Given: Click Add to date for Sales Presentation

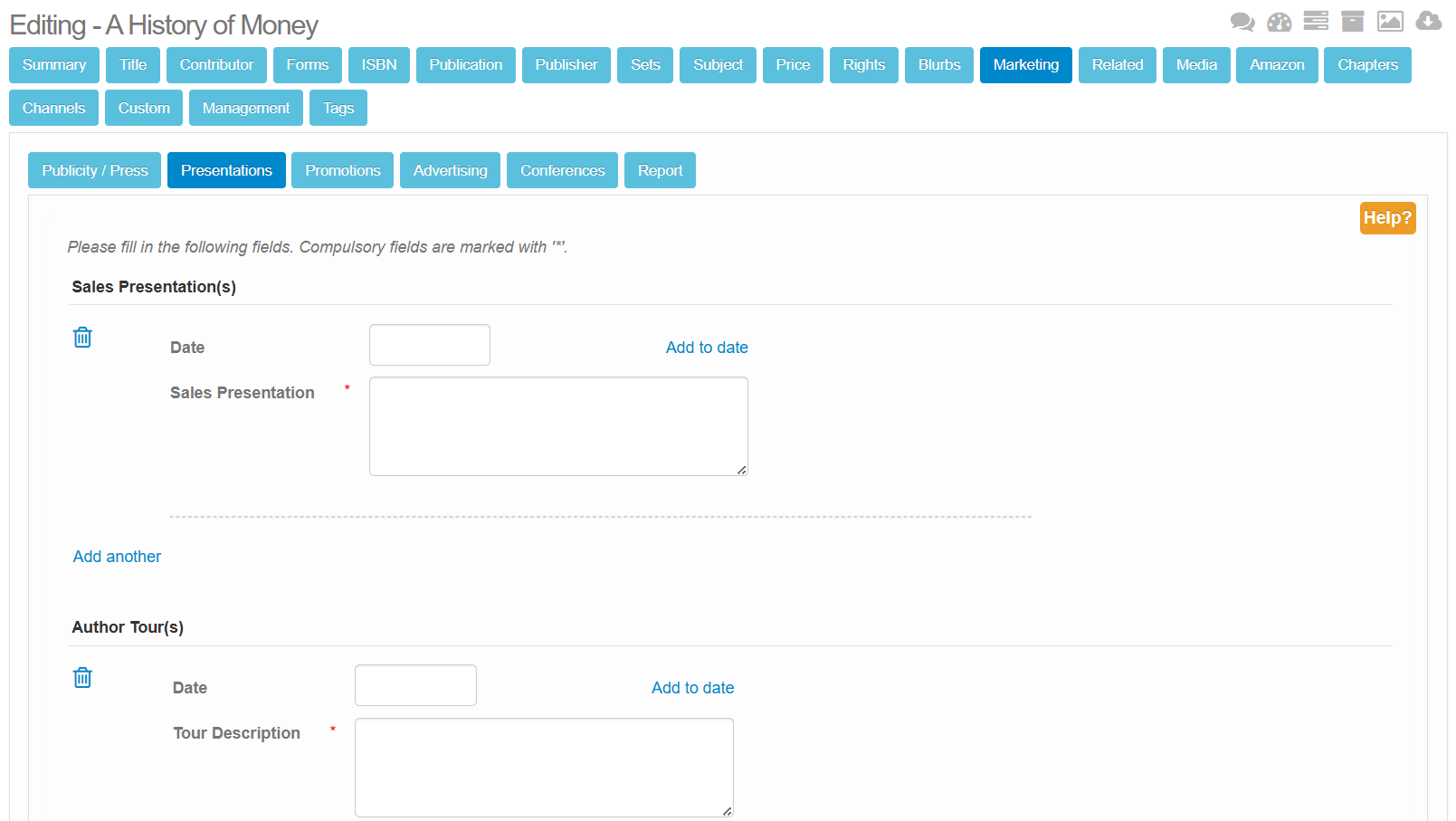Looking at the screenshot, I should click(707, 348).
